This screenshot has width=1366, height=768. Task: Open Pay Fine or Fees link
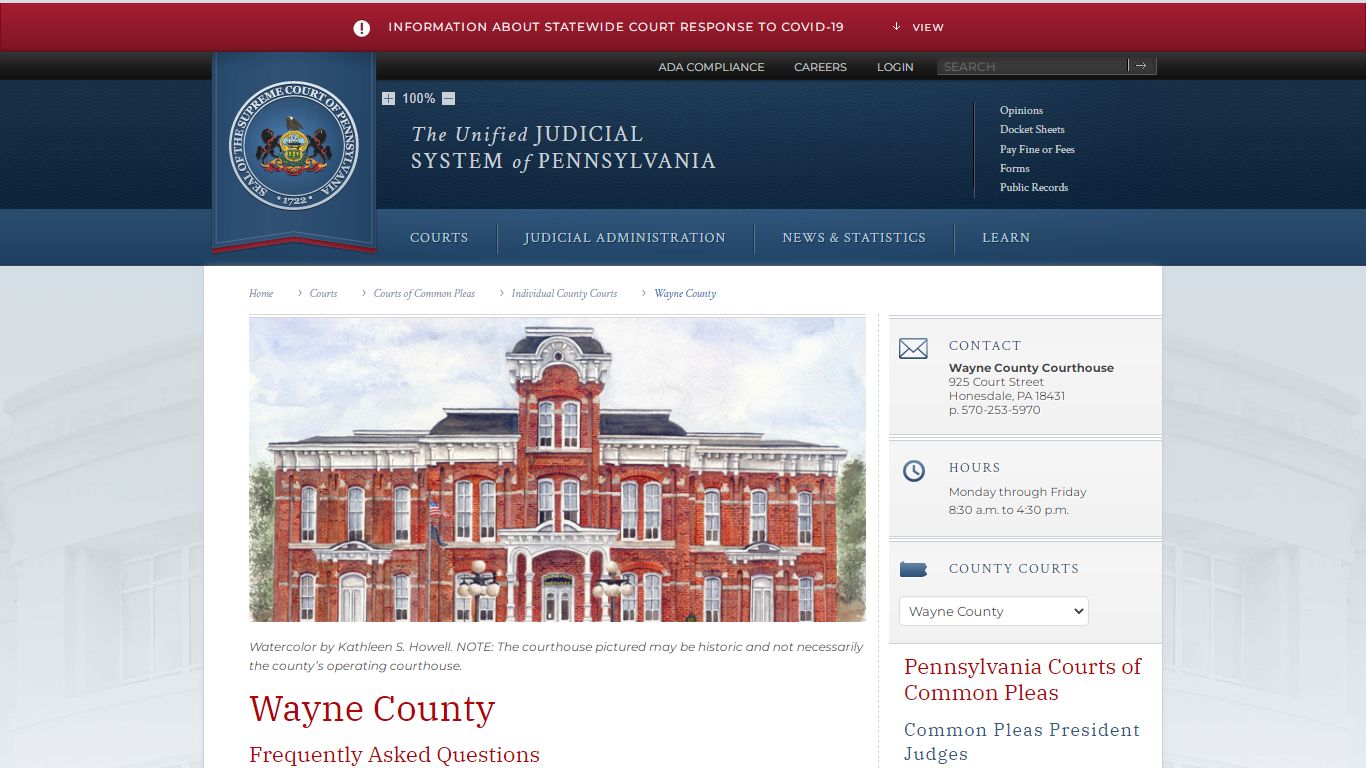point(1037,149)
